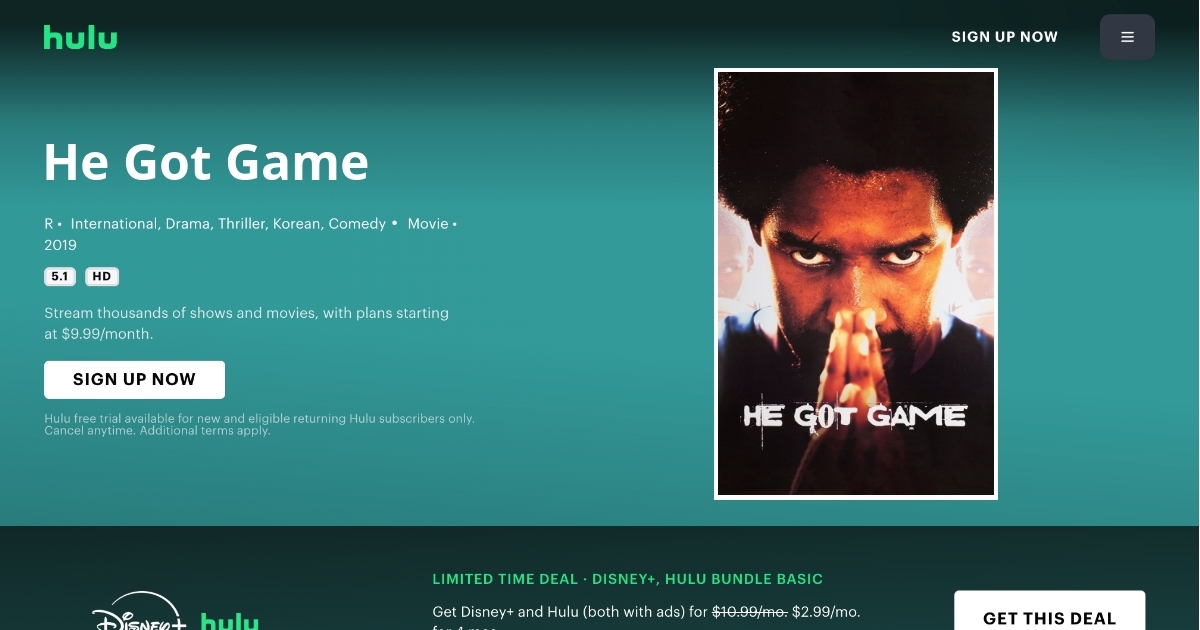Click the Hulu free trial terms fine print

pos(259,424)
